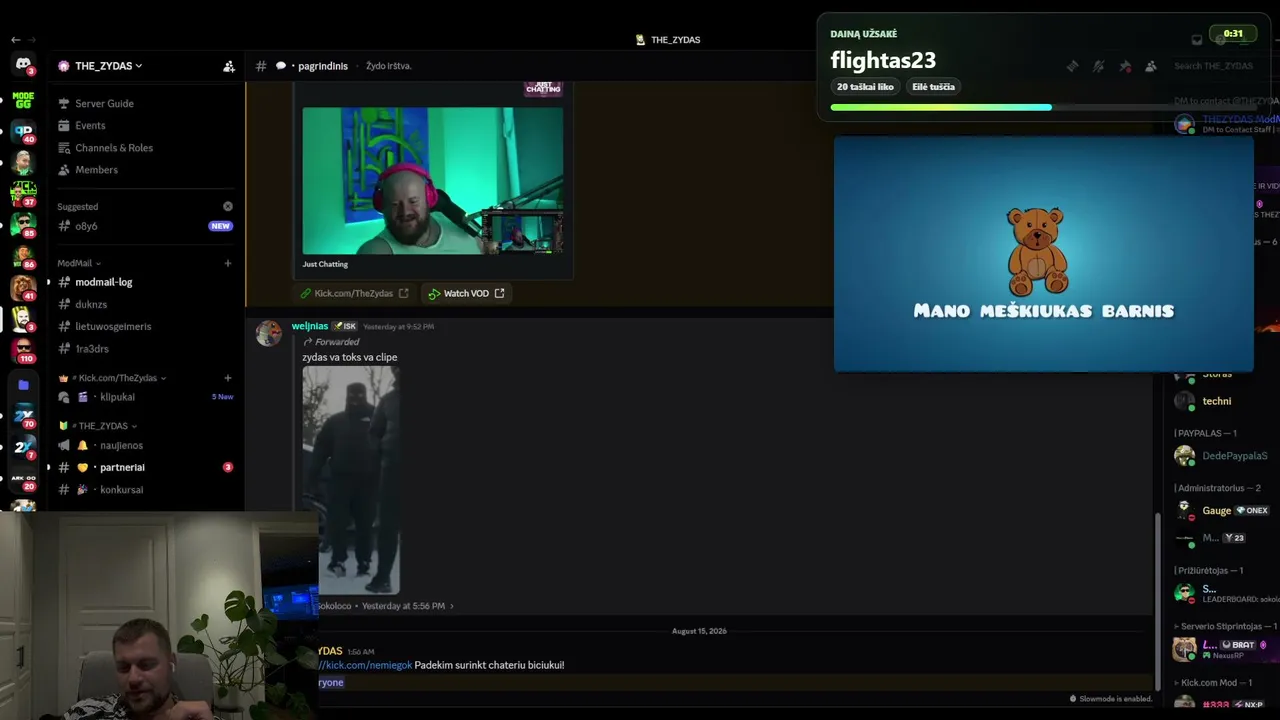Open the forwarded clip image

[x=351, y=480]
